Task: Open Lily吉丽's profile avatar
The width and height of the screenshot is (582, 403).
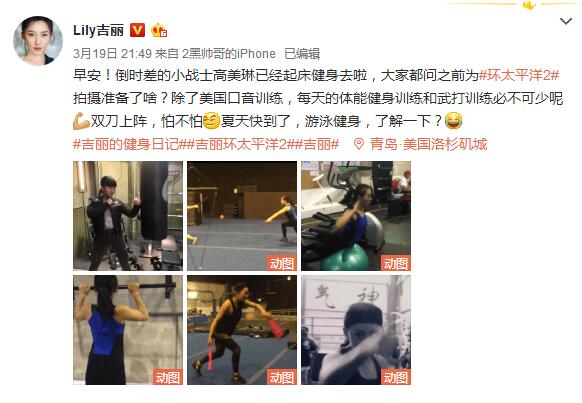Action: 38,40
